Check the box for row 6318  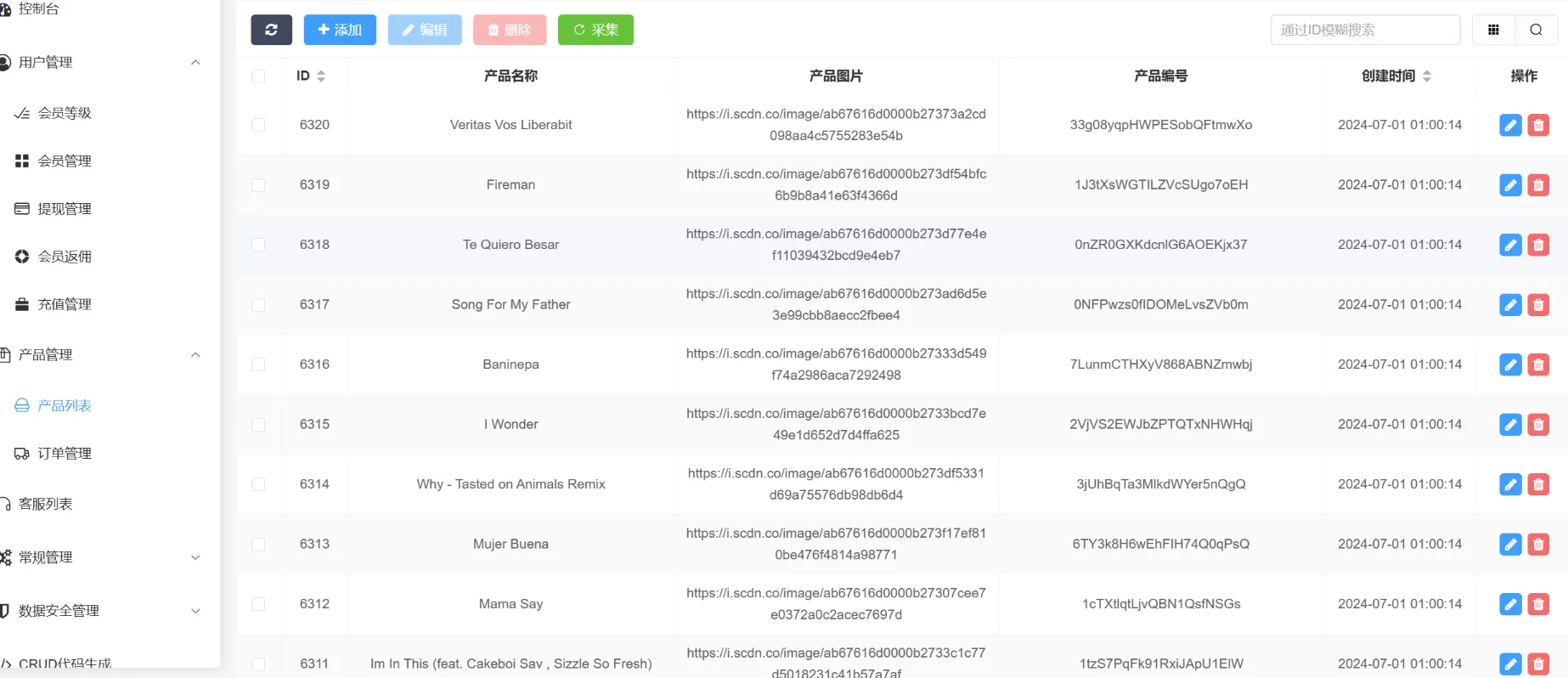(258, 245)
